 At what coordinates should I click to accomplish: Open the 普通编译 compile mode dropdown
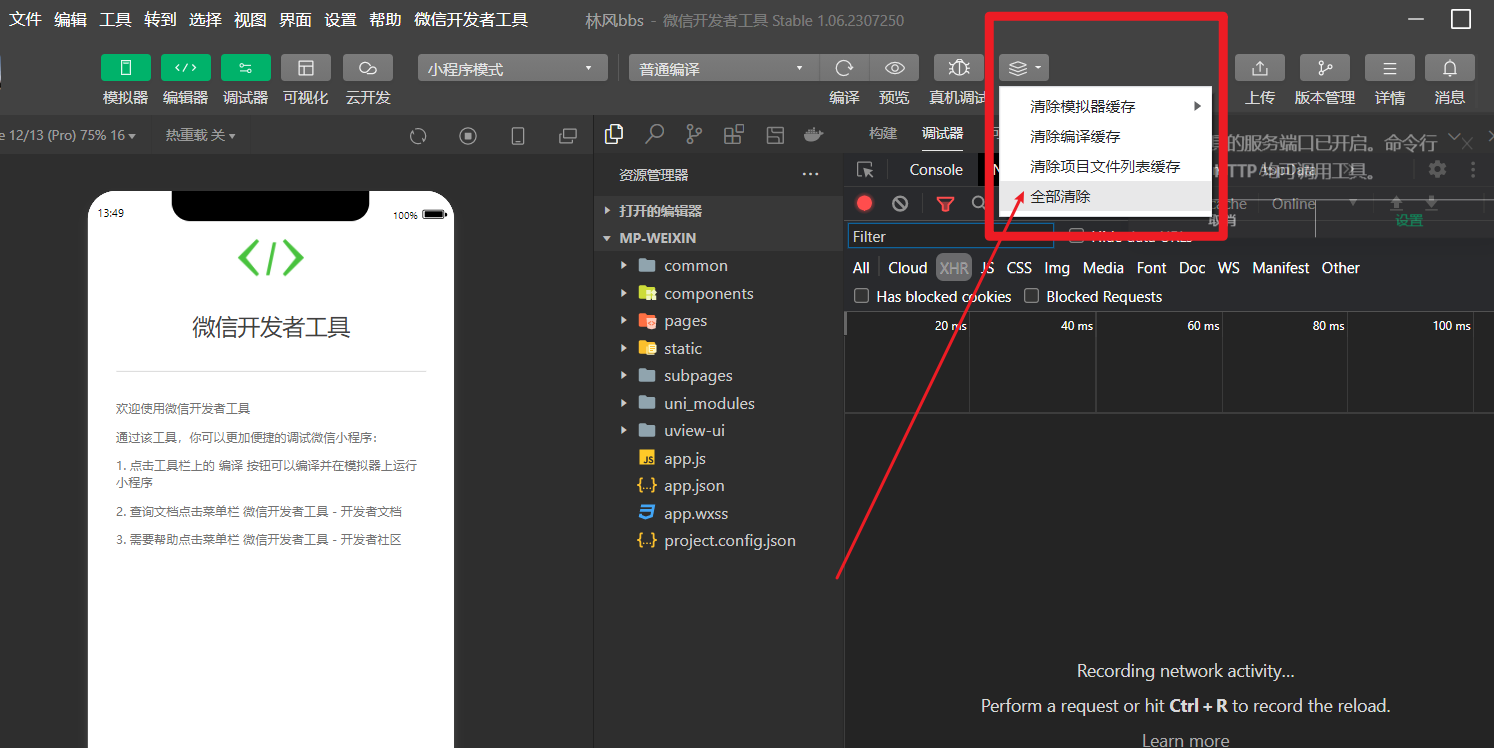point(724,68)
